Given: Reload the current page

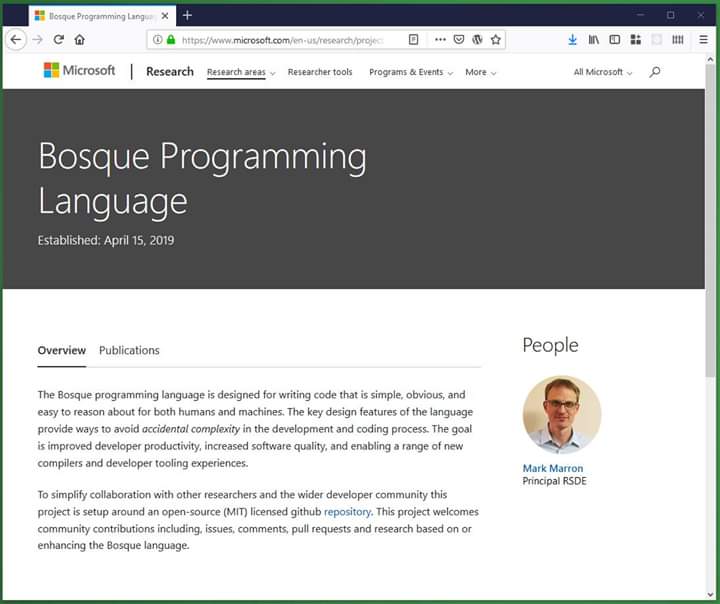Looking at the screenshot, I should 58,40.
